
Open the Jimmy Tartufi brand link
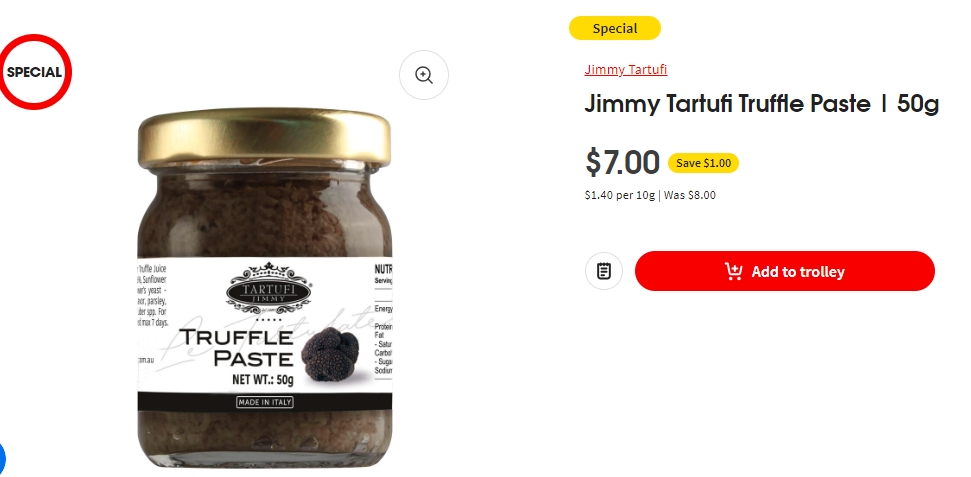[625, 69]
